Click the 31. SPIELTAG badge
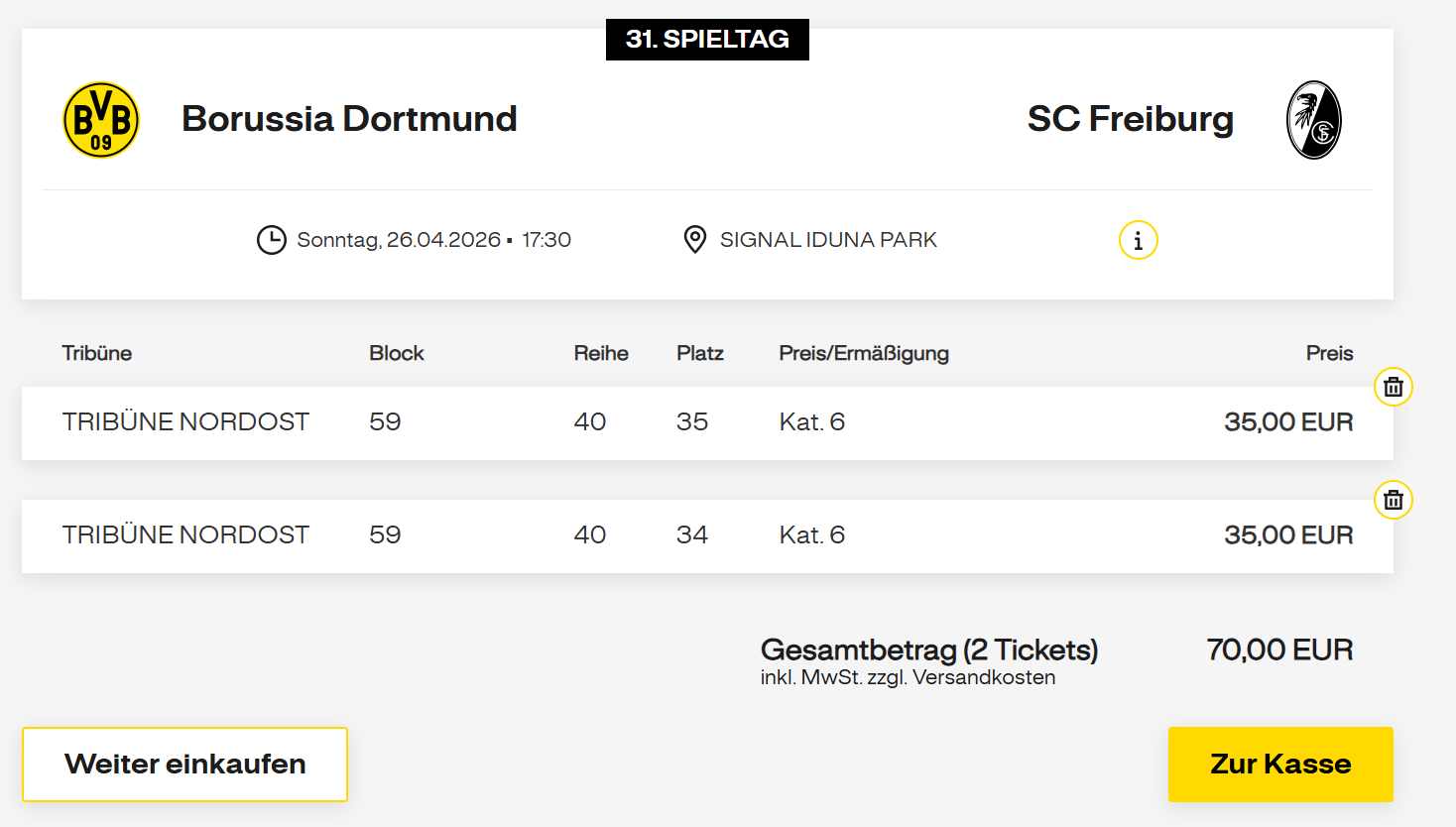1456x827 pixels. click(x=707, y=40)
